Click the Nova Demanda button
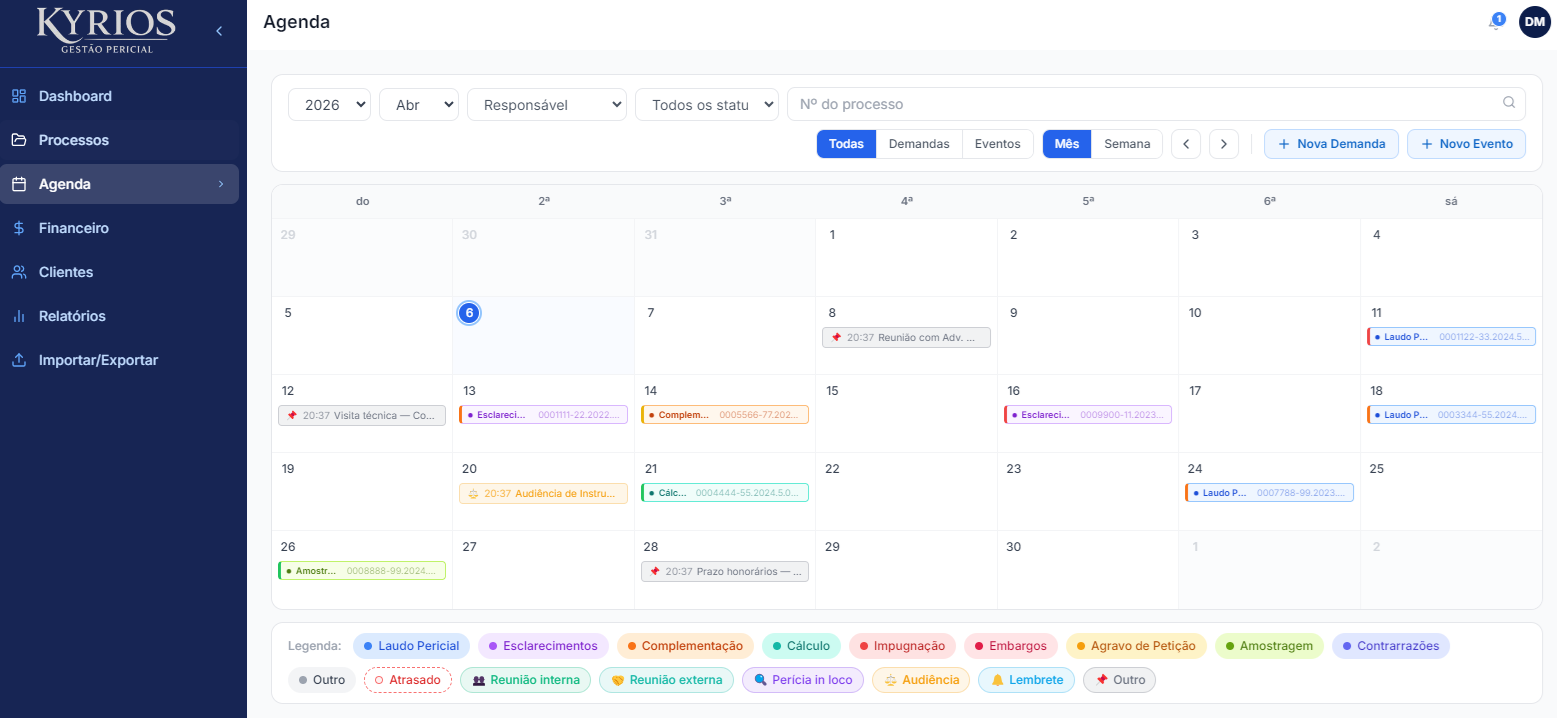 click(x=1331, y=144)
